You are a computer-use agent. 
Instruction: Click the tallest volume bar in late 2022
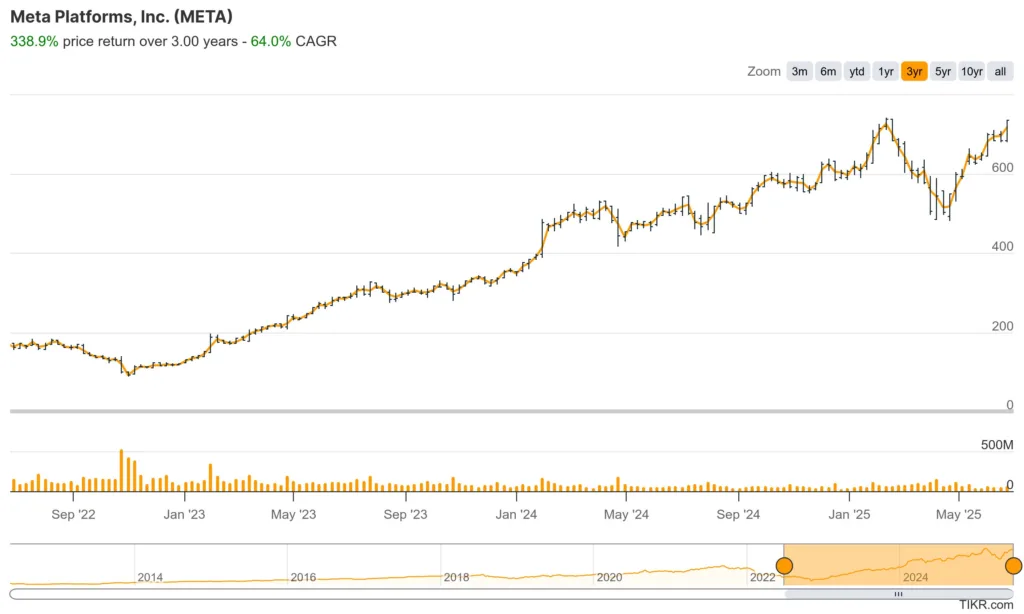[121, 470]
